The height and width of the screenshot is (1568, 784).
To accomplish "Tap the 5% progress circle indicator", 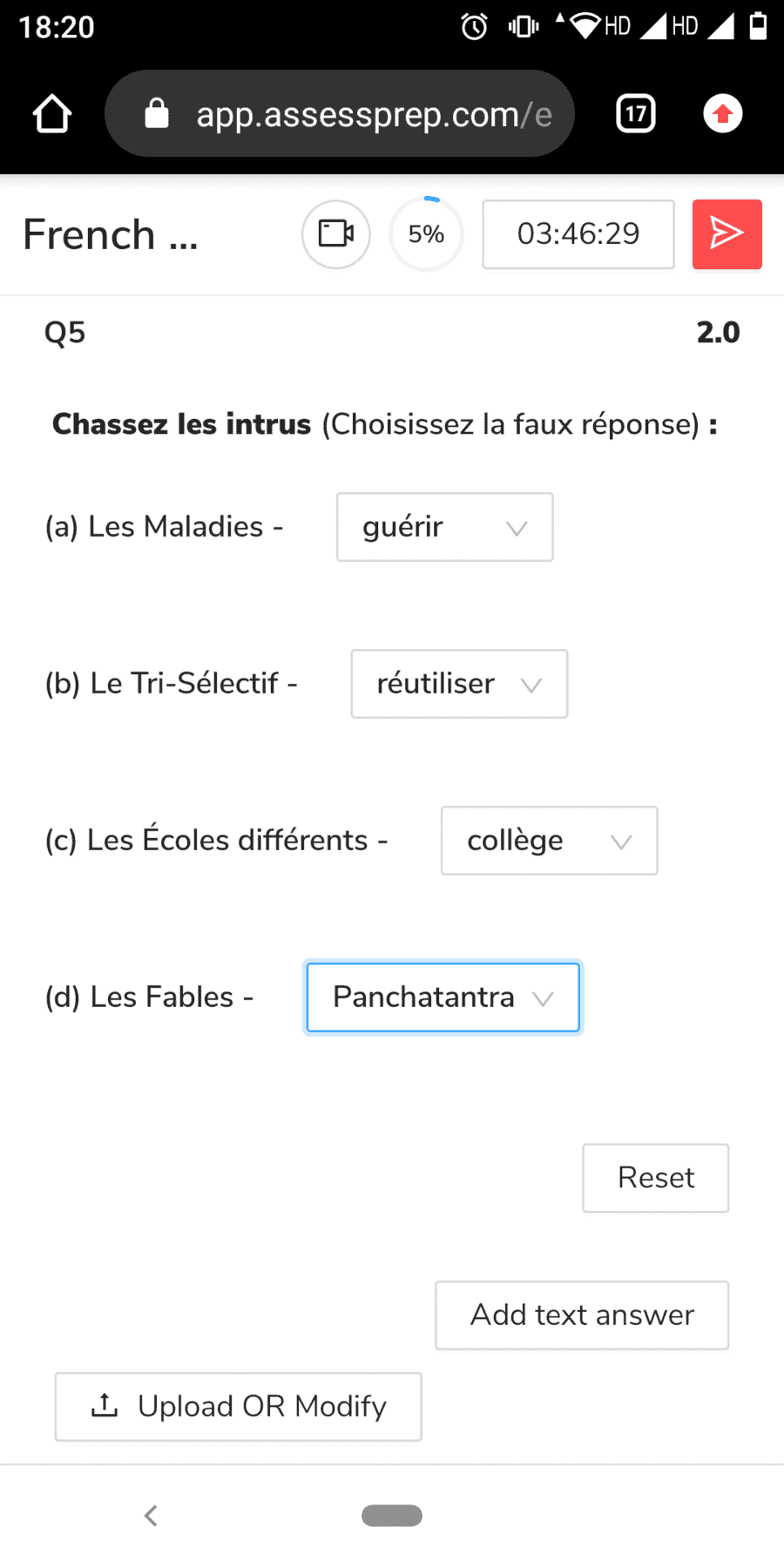I will [426, 234].
